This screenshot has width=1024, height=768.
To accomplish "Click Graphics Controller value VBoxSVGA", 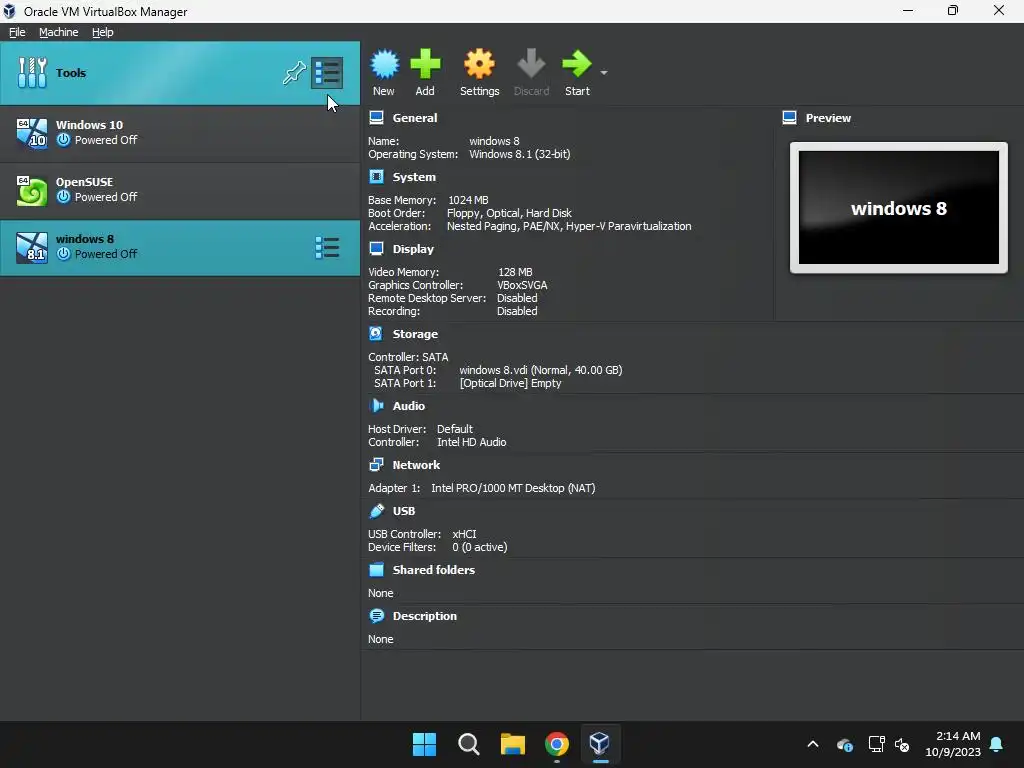I will click(522, 285).
